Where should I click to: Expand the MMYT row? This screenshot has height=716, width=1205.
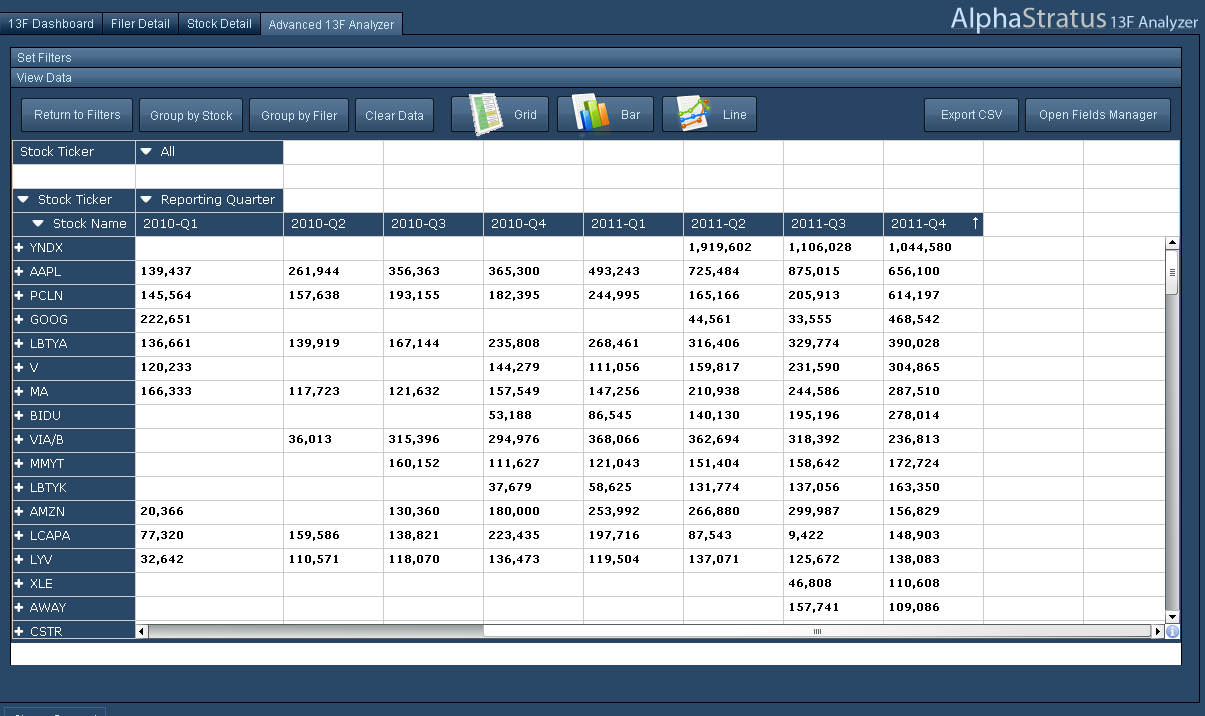coord(19,463)
